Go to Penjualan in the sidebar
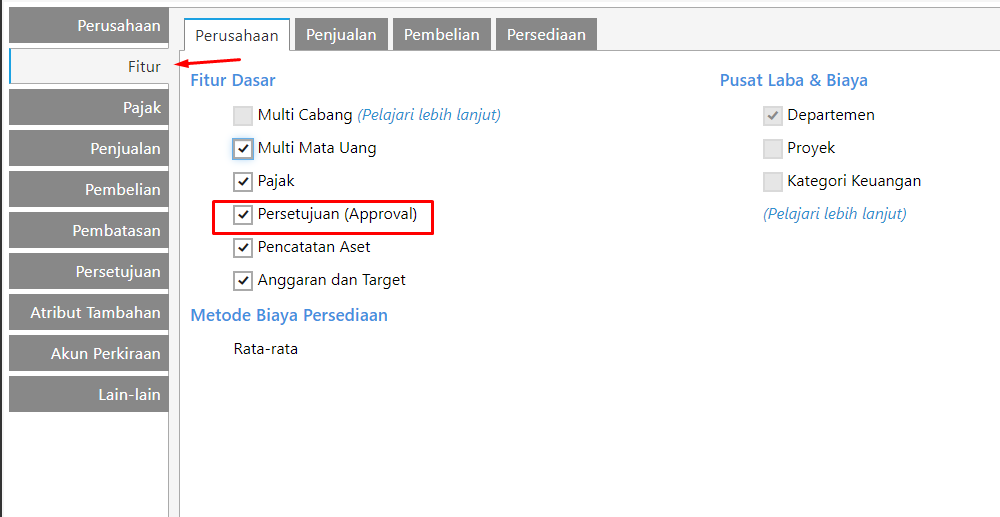The image size is (1000, 517). (89, 149)
